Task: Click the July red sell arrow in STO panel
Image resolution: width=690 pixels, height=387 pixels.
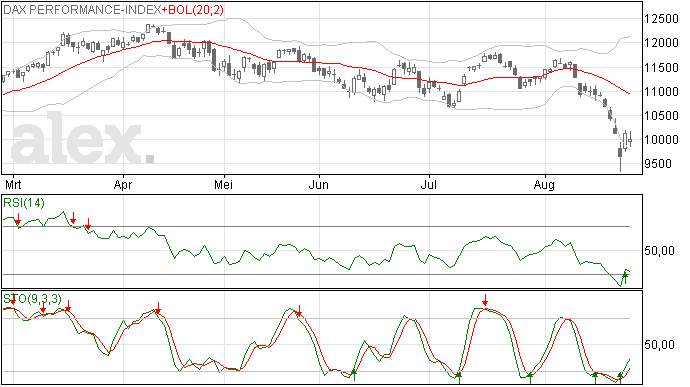Action: (485, 301)
